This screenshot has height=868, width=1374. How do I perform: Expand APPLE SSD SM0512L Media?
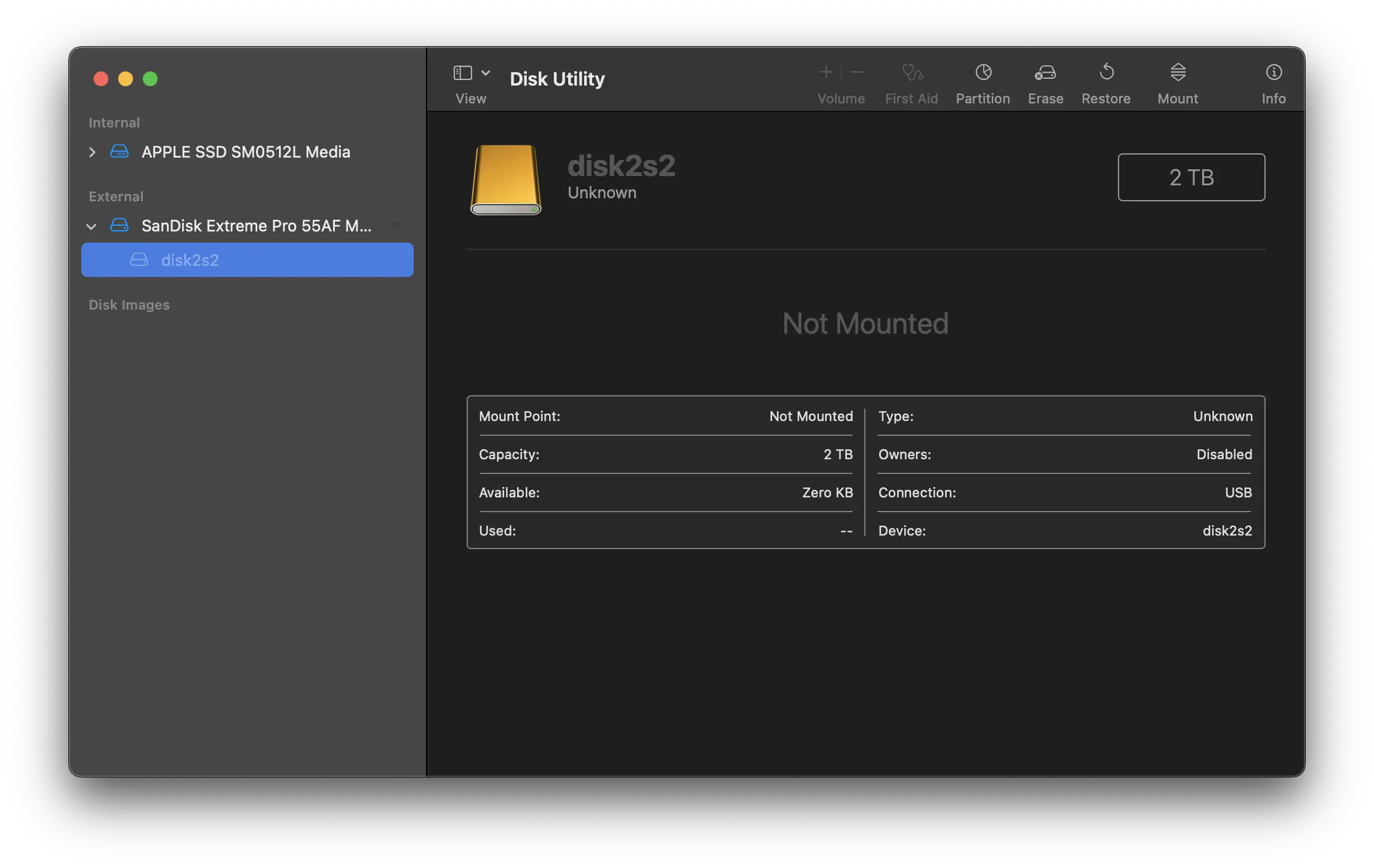[x=92, y=152]
